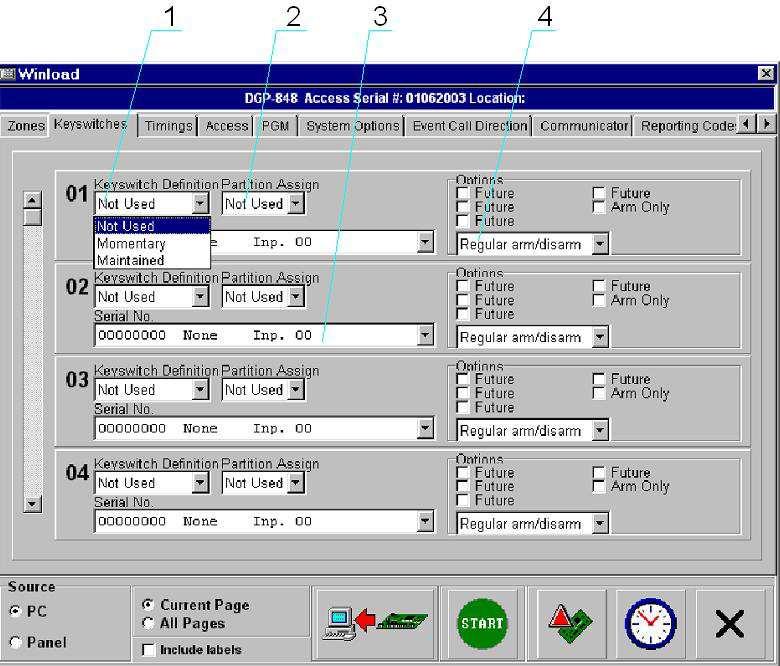Open Serial No. dropdown for keyswitch 01

tap(425, 242)
